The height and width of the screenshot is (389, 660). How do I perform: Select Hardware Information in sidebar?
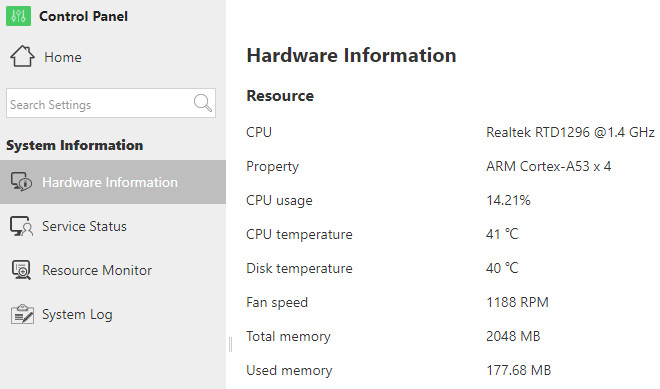click(x=113, y=182)
